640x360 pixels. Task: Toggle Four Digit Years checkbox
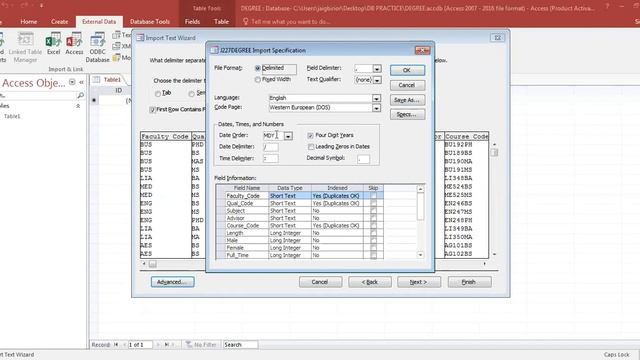(311, 136)
